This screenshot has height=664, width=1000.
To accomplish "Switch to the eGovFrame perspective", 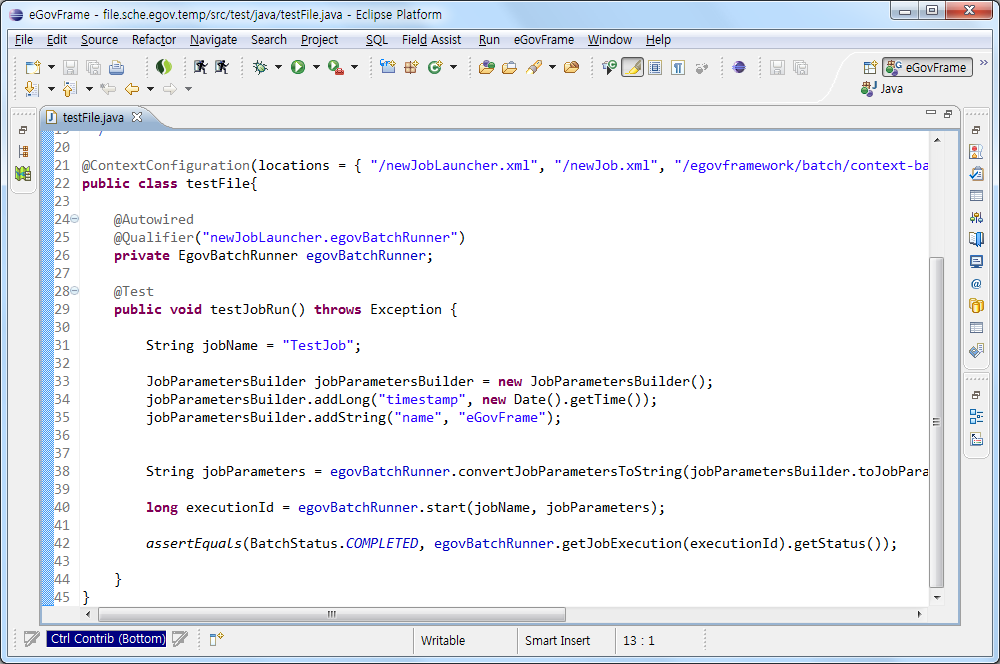I will (x=927, y=67).
